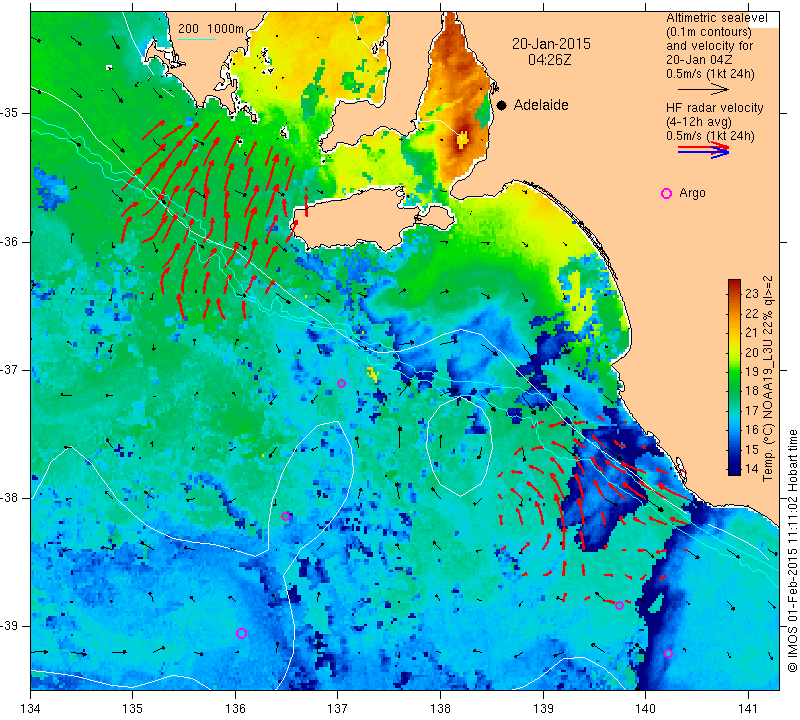Click the latitude axis label '-37'
The image size is (800, 720).
[x=11, y=369]
